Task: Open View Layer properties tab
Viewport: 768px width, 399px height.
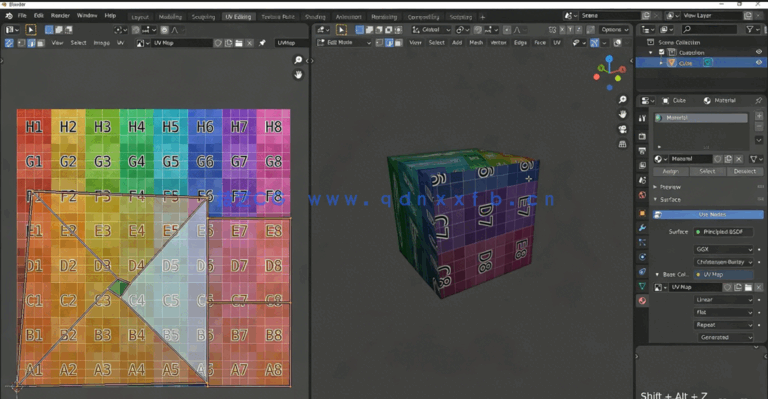Action: point(642,165)
